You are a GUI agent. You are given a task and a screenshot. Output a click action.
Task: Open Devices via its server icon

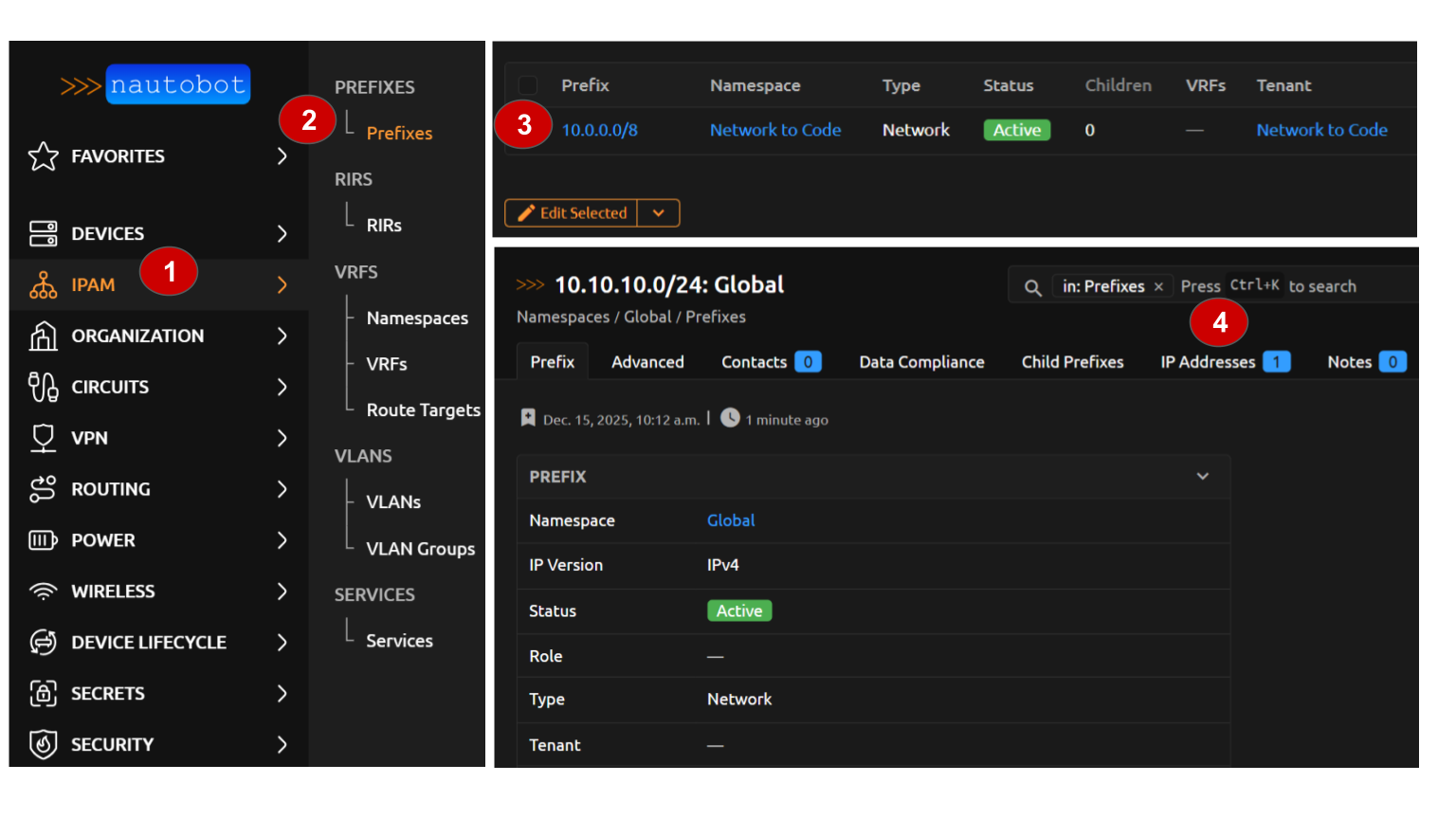pyautogui.click(x=44, y=233)
